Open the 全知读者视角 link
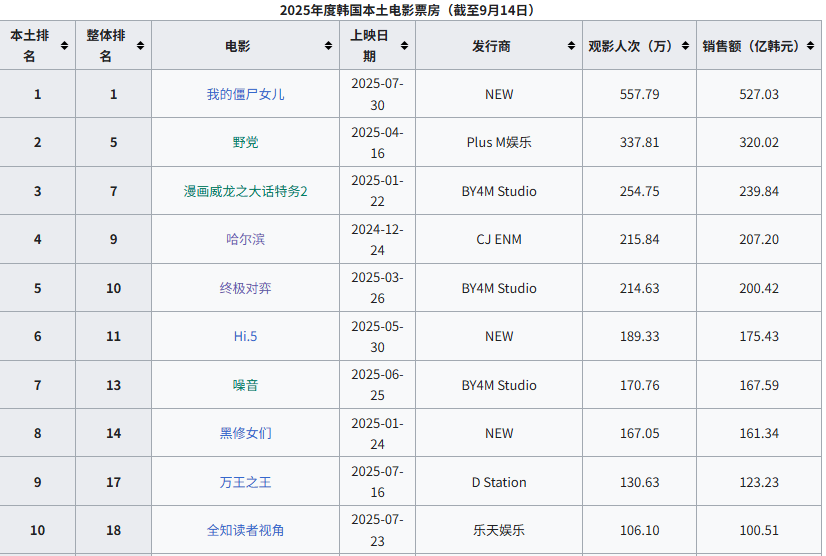826x556 pixels. pyautogui.click(x=245, y=530)
